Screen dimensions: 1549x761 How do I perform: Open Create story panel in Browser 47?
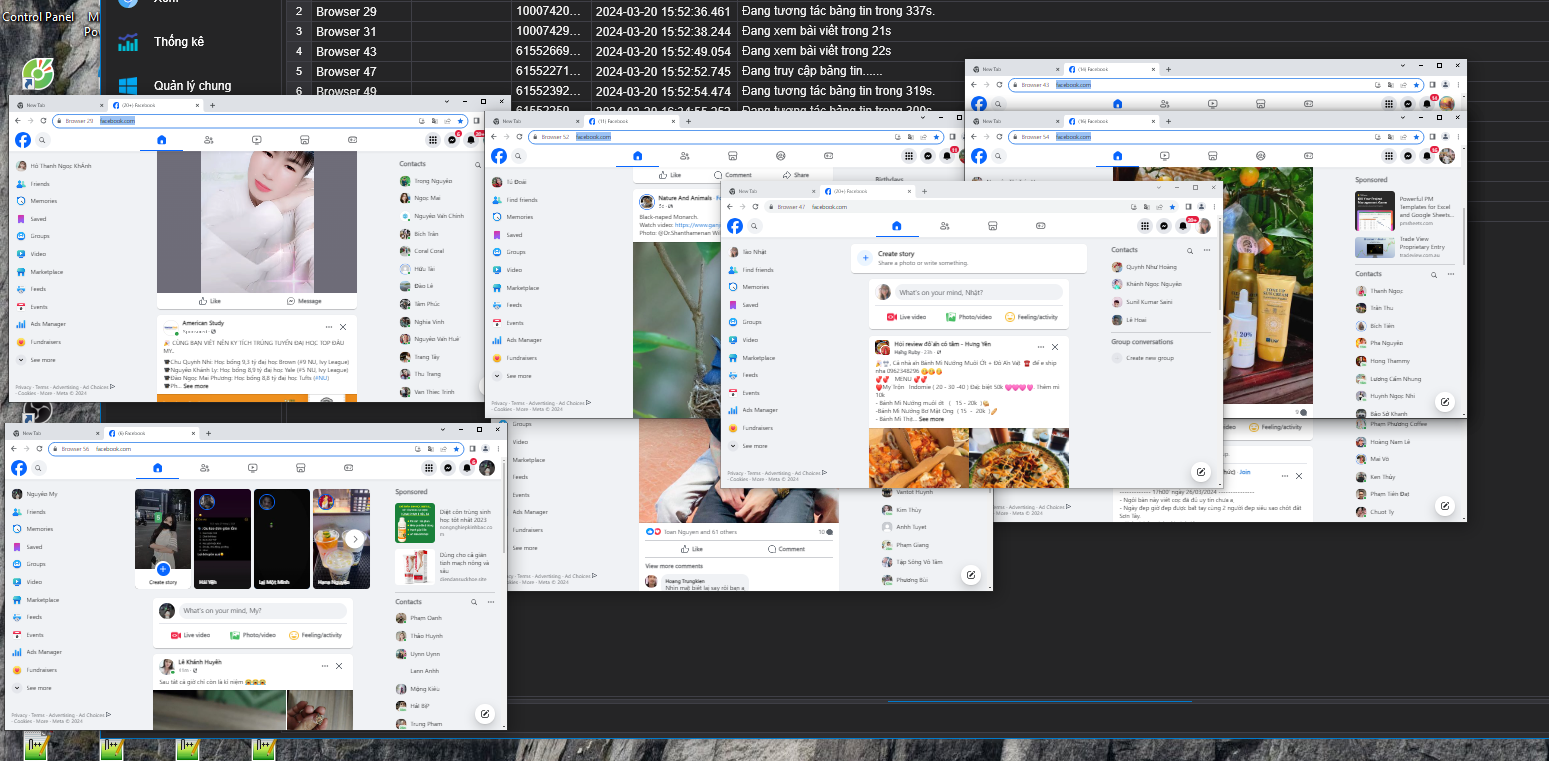[969, 258]
